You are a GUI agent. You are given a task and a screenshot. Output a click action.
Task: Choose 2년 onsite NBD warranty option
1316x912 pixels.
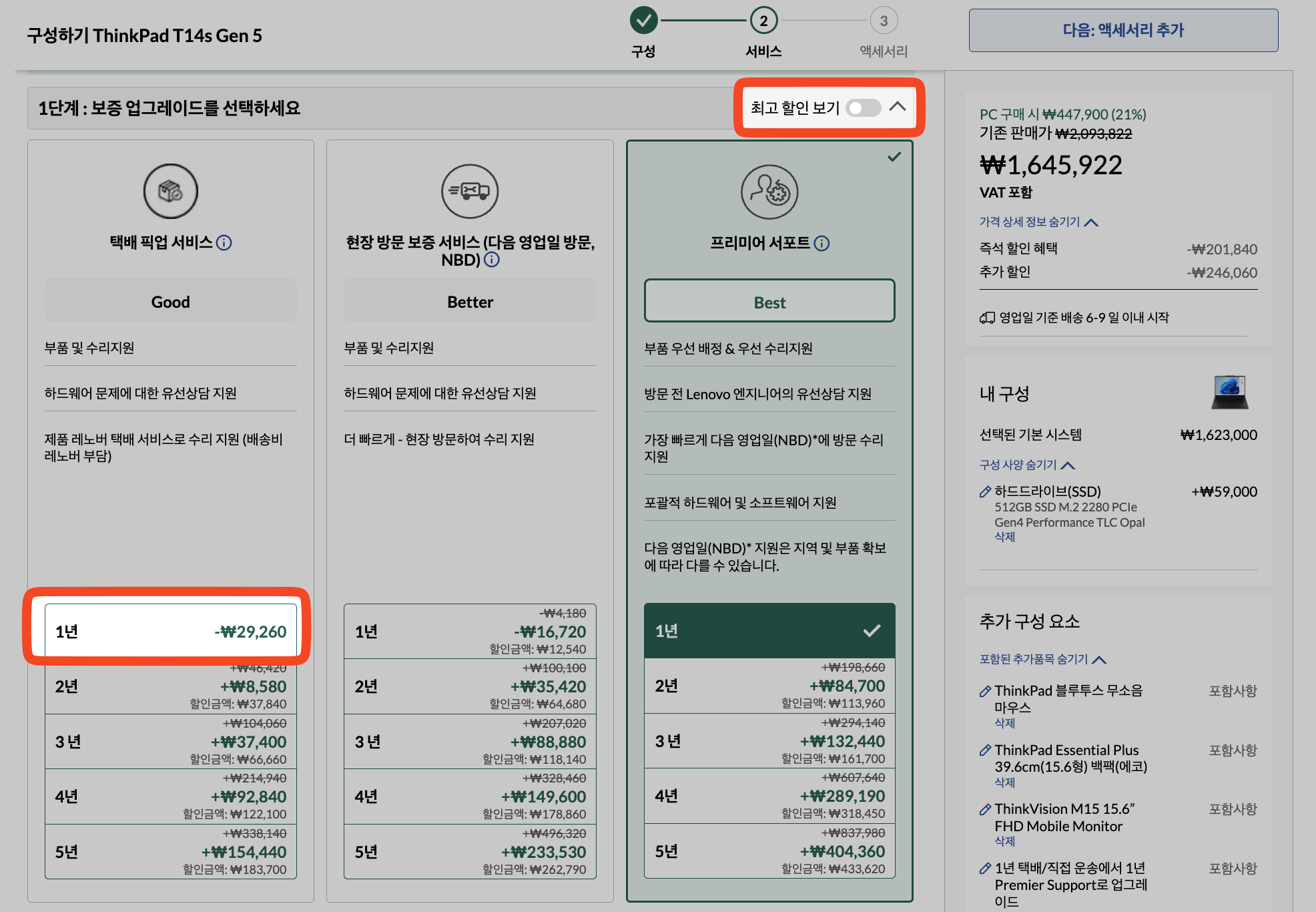click(x=470, y=686)
